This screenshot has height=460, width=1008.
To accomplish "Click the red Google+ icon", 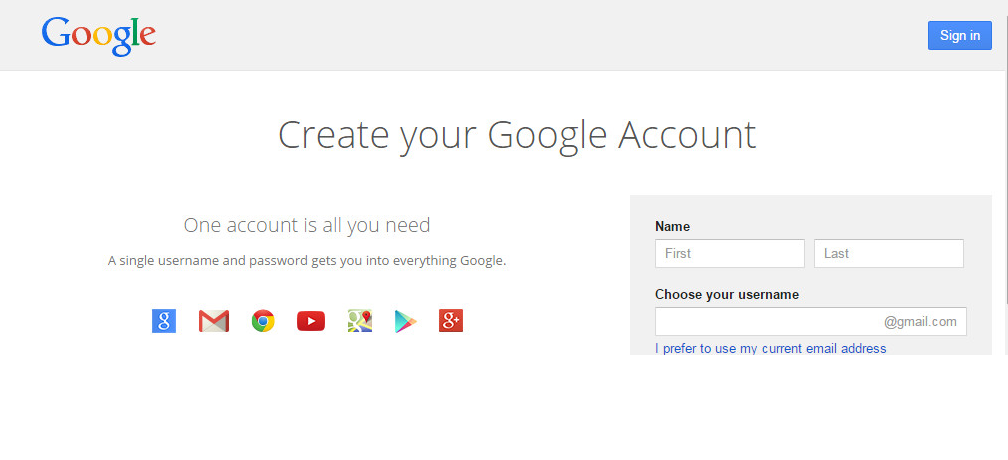I will click(451, 321).
